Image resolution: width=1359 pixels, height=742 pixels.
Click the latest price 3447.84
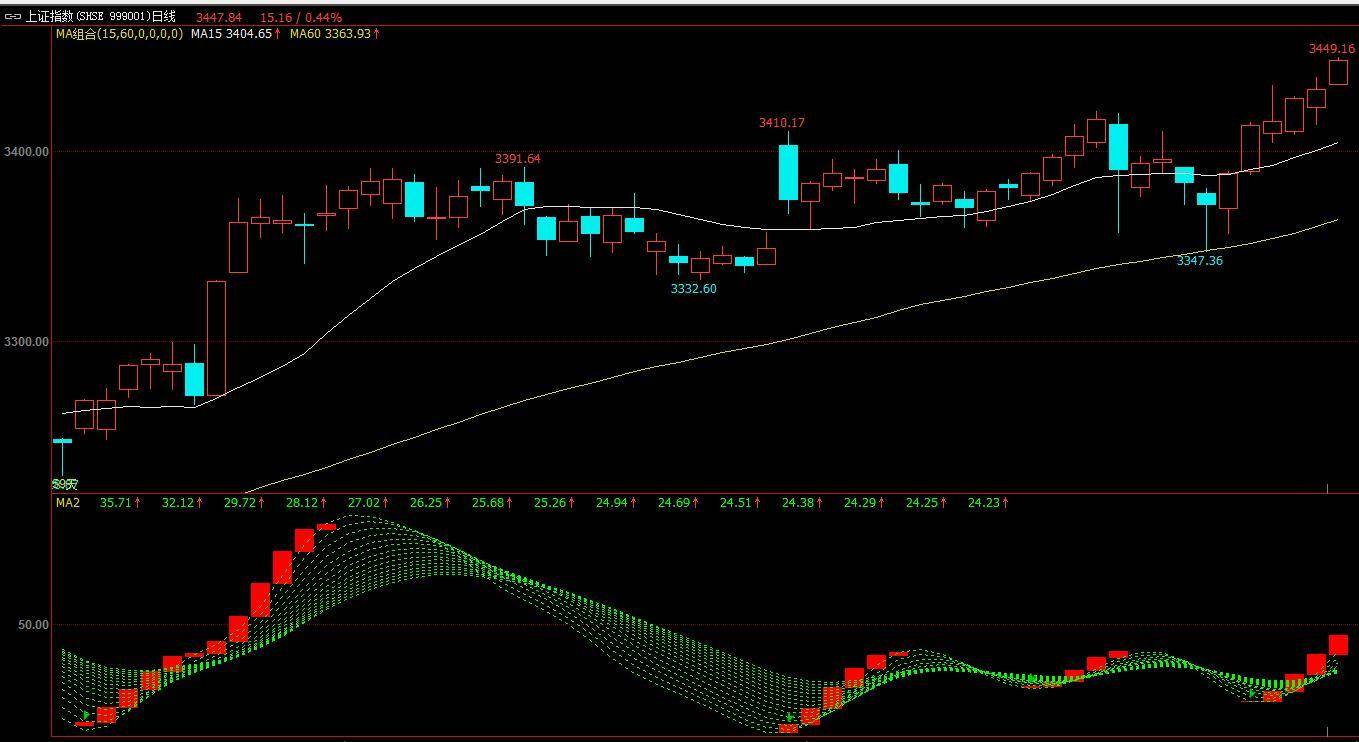[219, 17]
